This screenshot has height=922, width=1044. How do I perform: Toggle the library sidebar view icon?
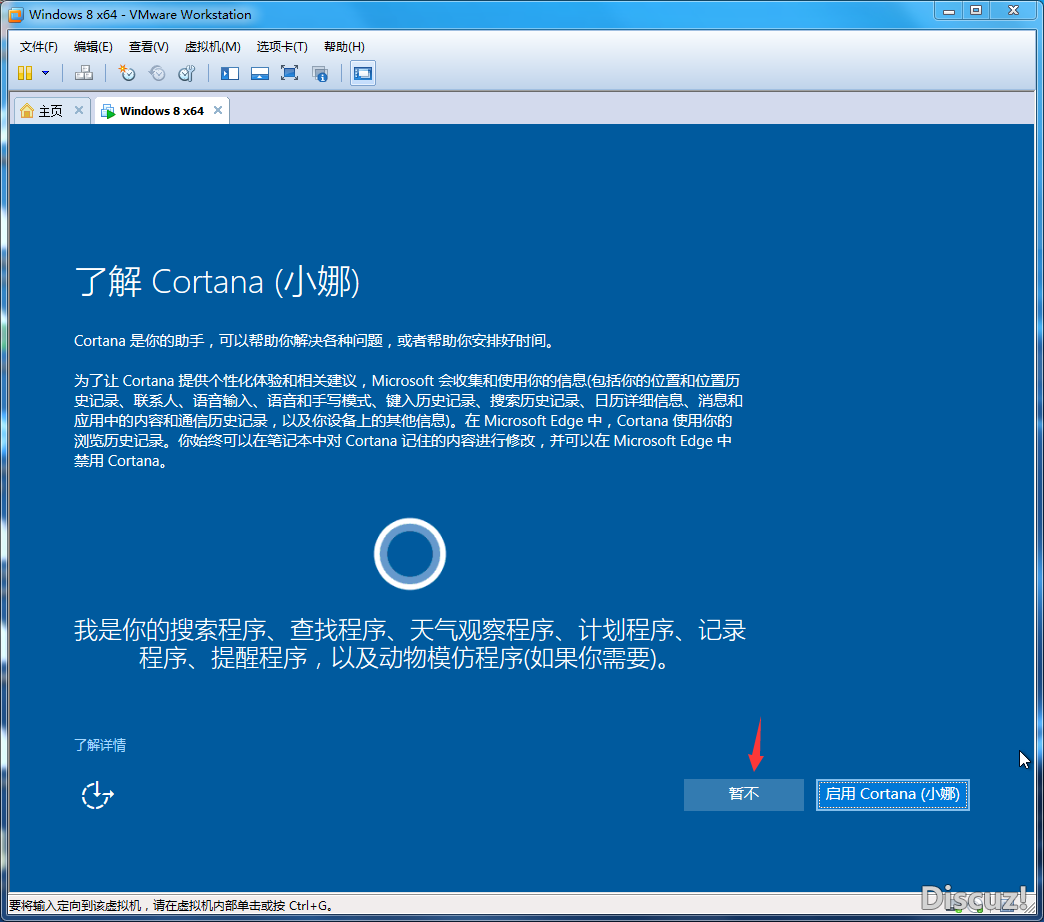point(230,73)
